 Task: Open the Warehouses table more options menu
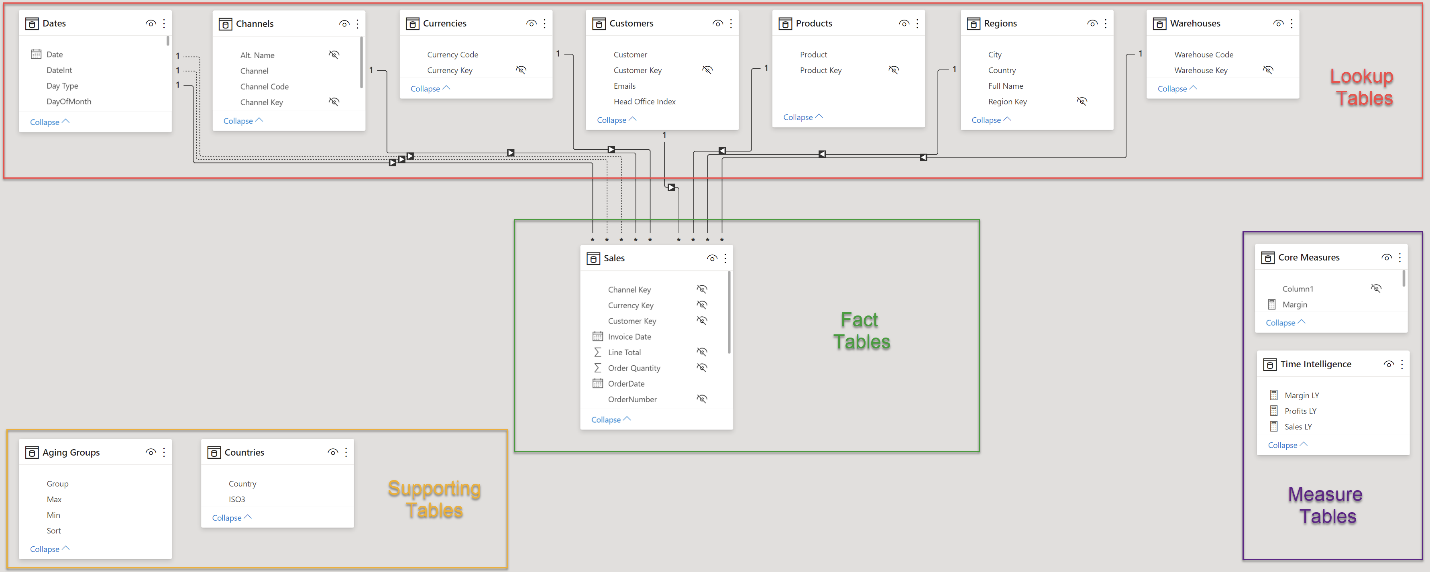1291,23
